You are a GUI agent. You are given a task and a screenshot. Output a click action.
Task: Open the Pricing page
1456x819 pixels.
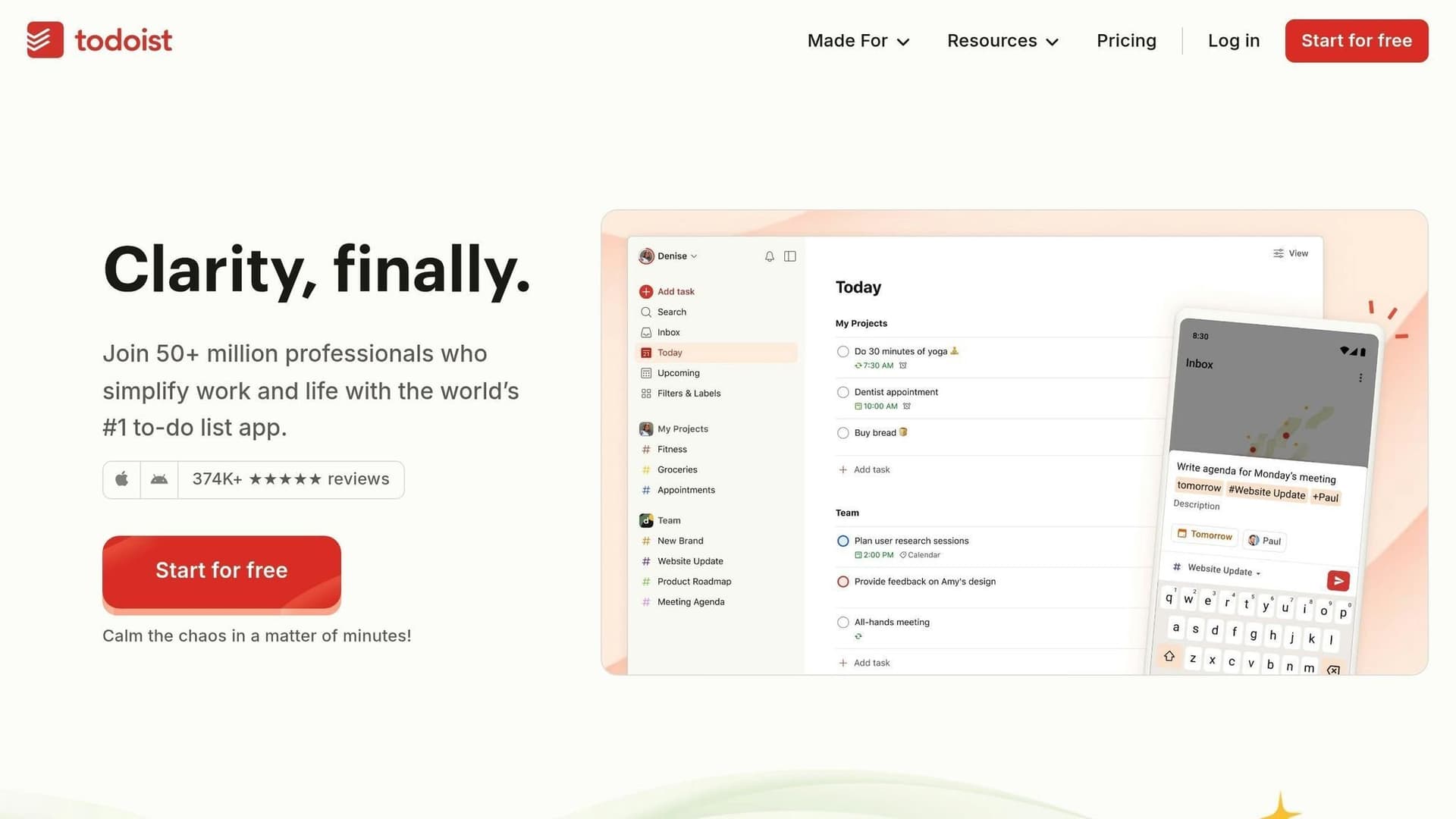[x=1126, y=40]
